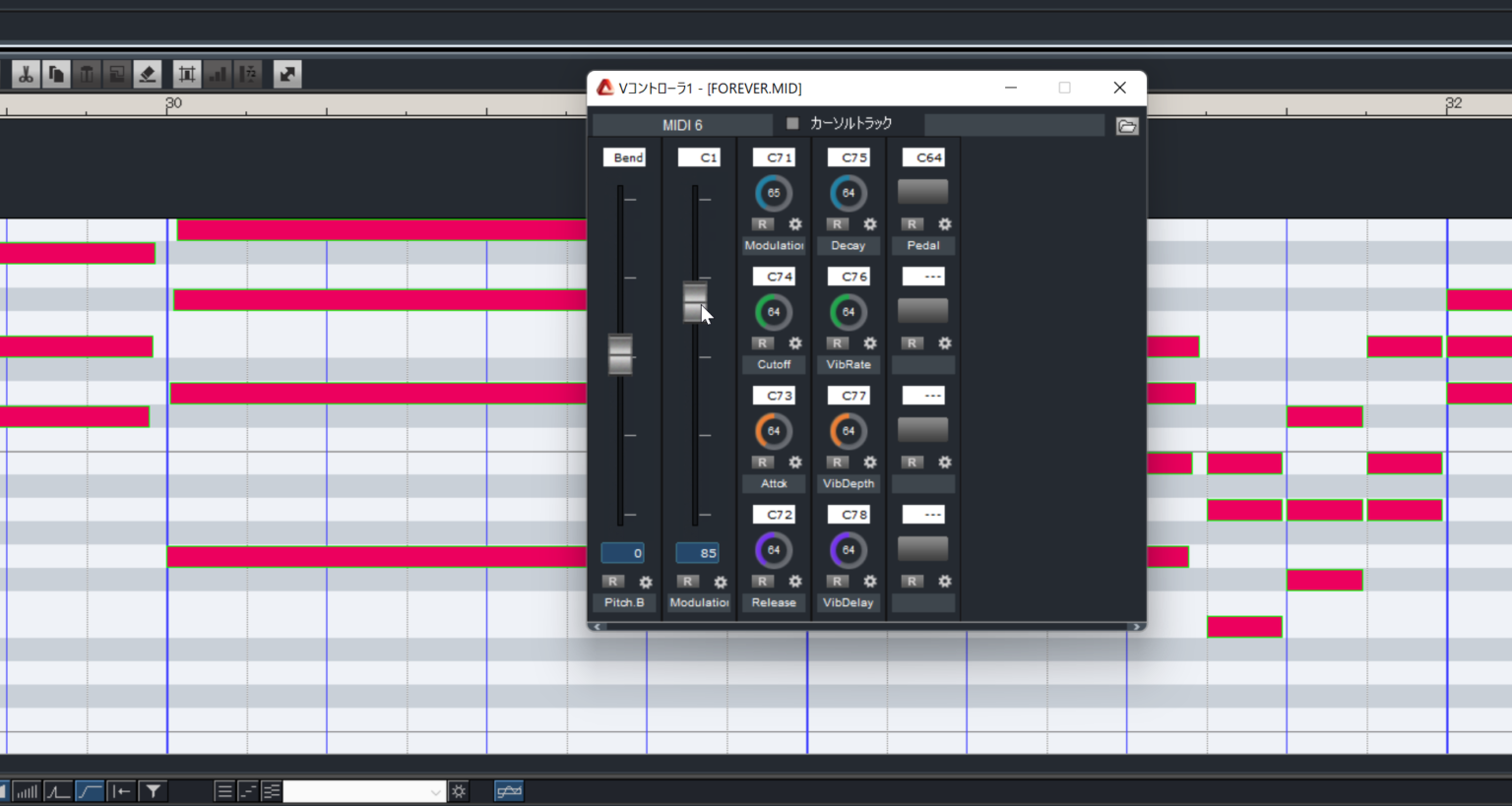Select the Eraser tool in the top toolbar

tap(148, 73)
